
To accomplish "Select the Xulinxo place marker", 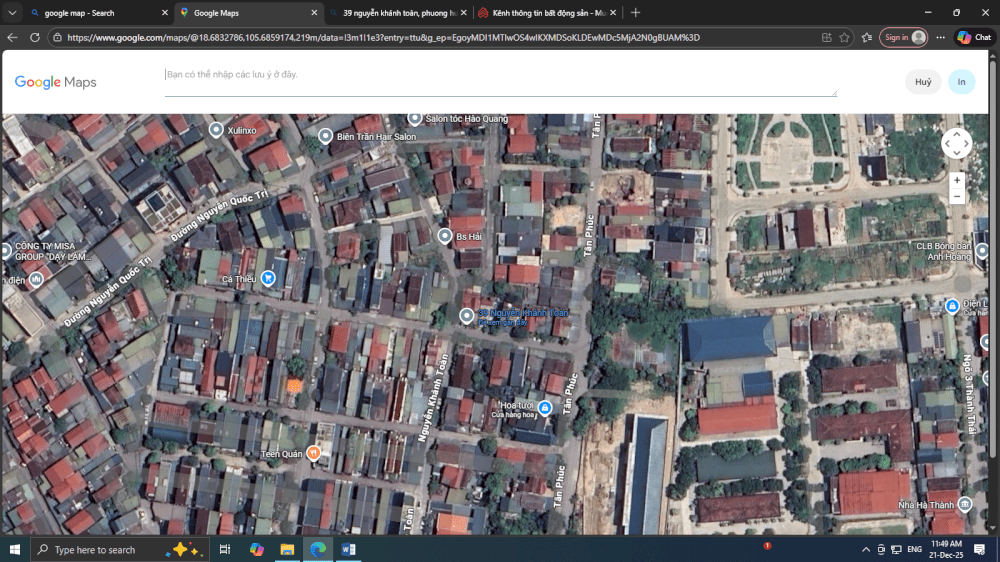I will [x=216, y=130].
